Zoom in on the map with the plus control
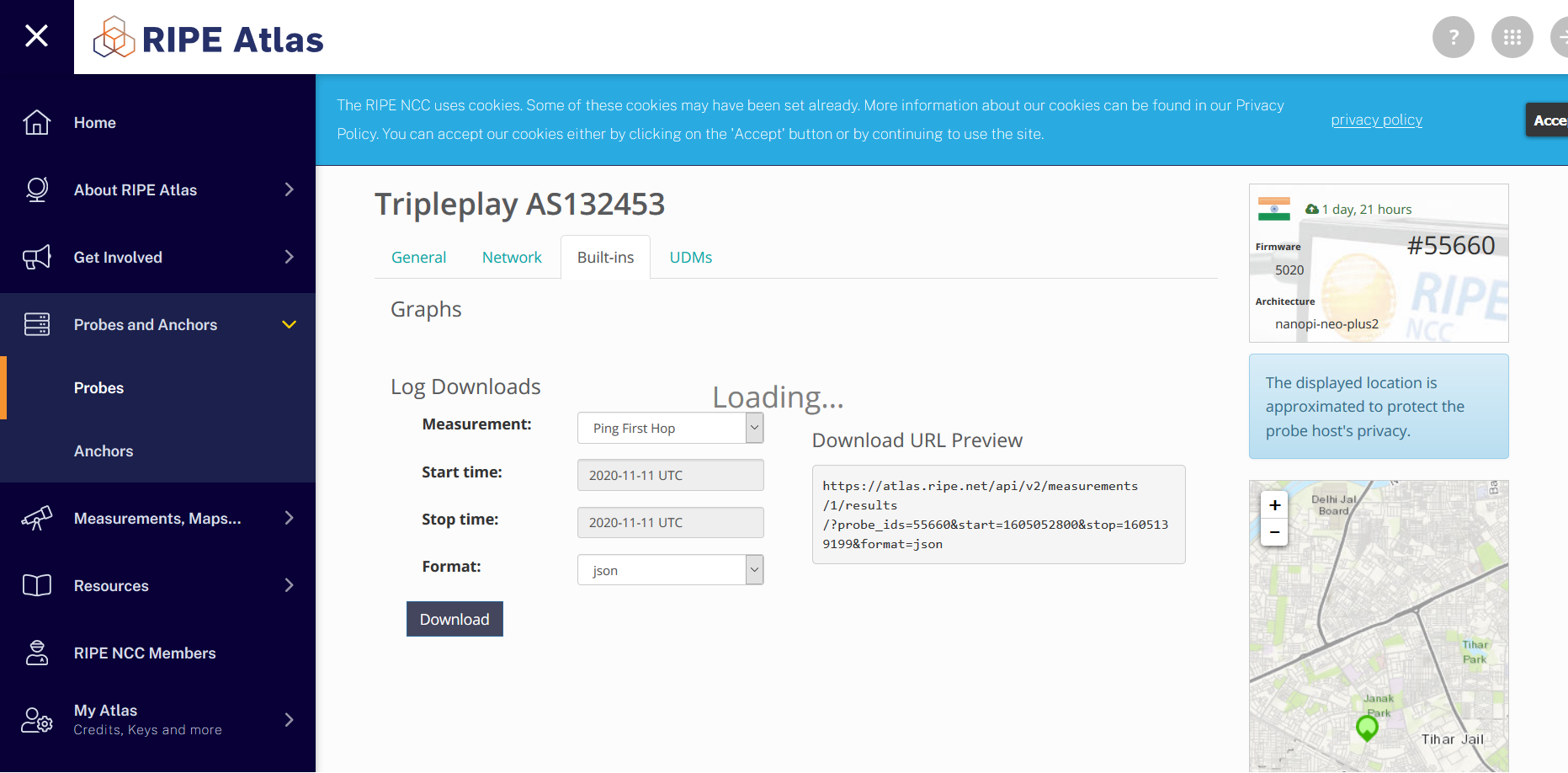Image resolution: width=1568 pixels, height=773 pixels. [1274, 505]
